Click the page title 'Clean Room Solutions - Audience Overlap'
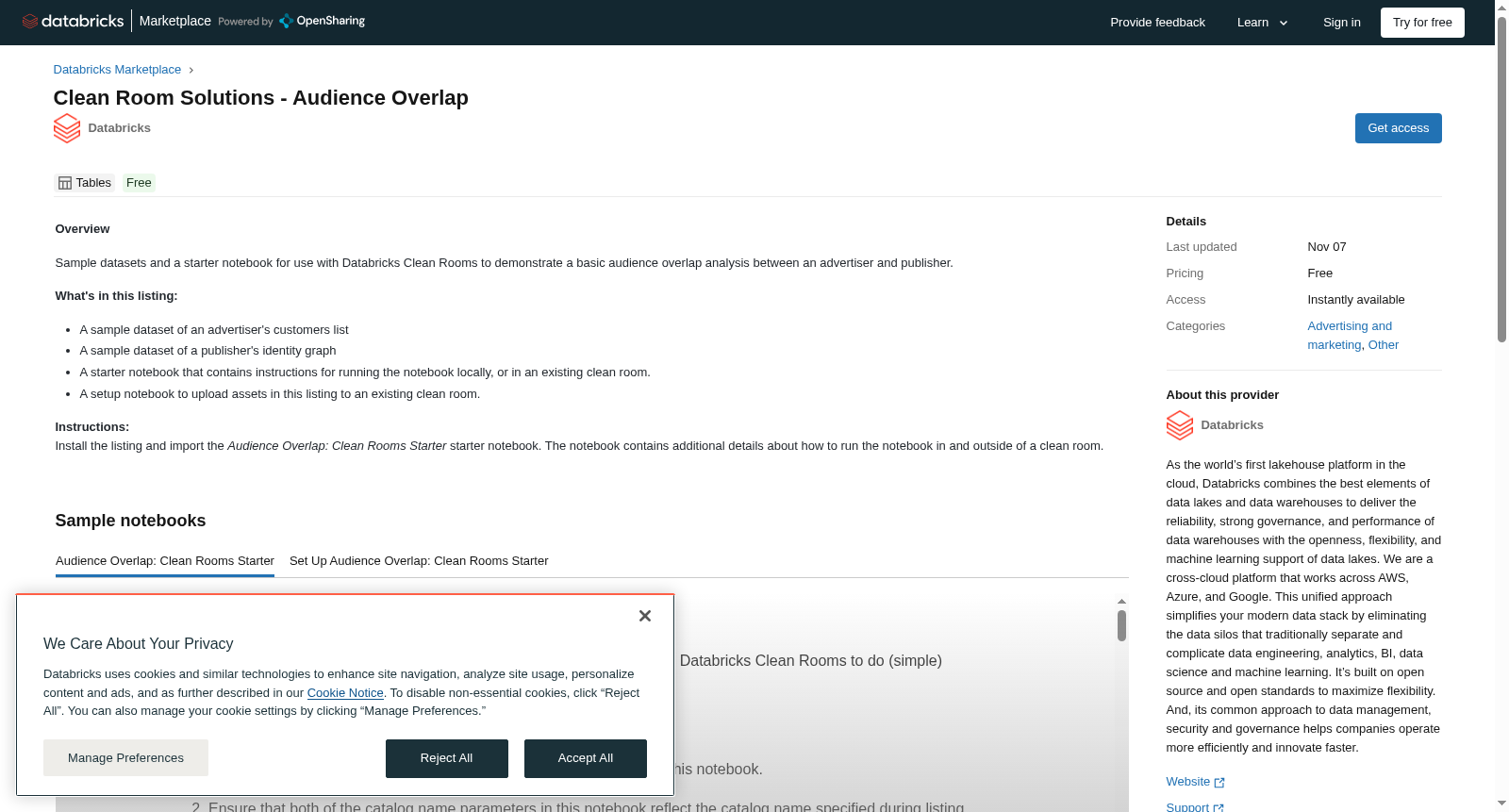This screenshot has width=1509, height=812. 261,98
